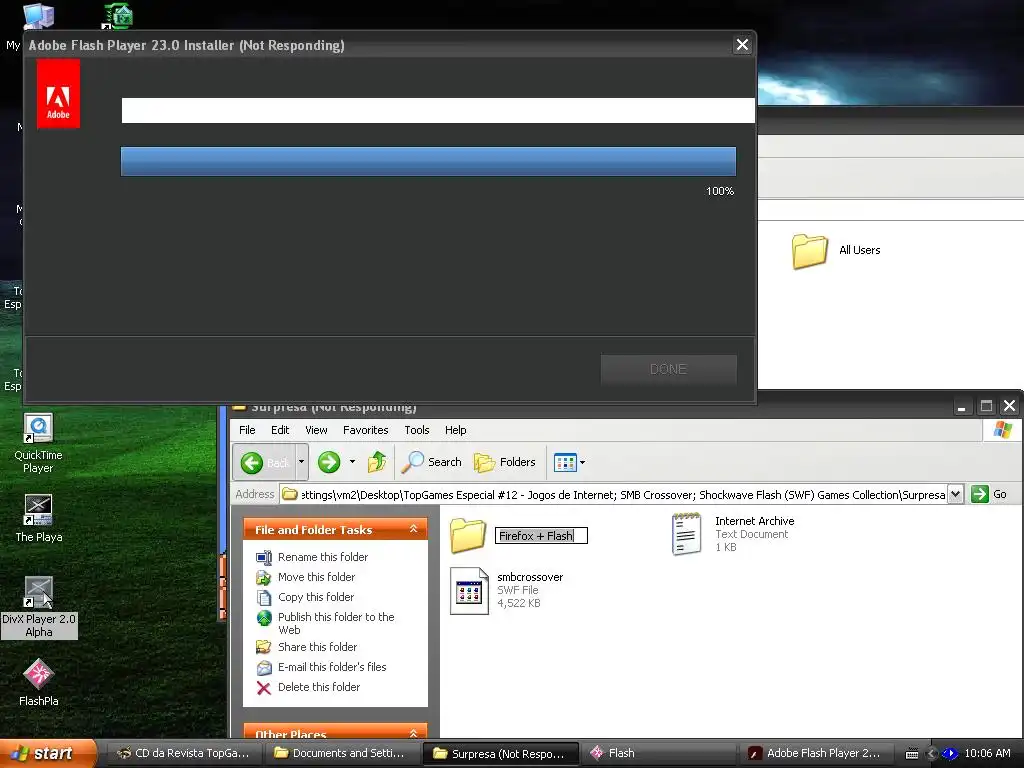Expand the Forward history dropdown arrow
Viewport: 1024px width, 768px height.
[x=353, y=462]
